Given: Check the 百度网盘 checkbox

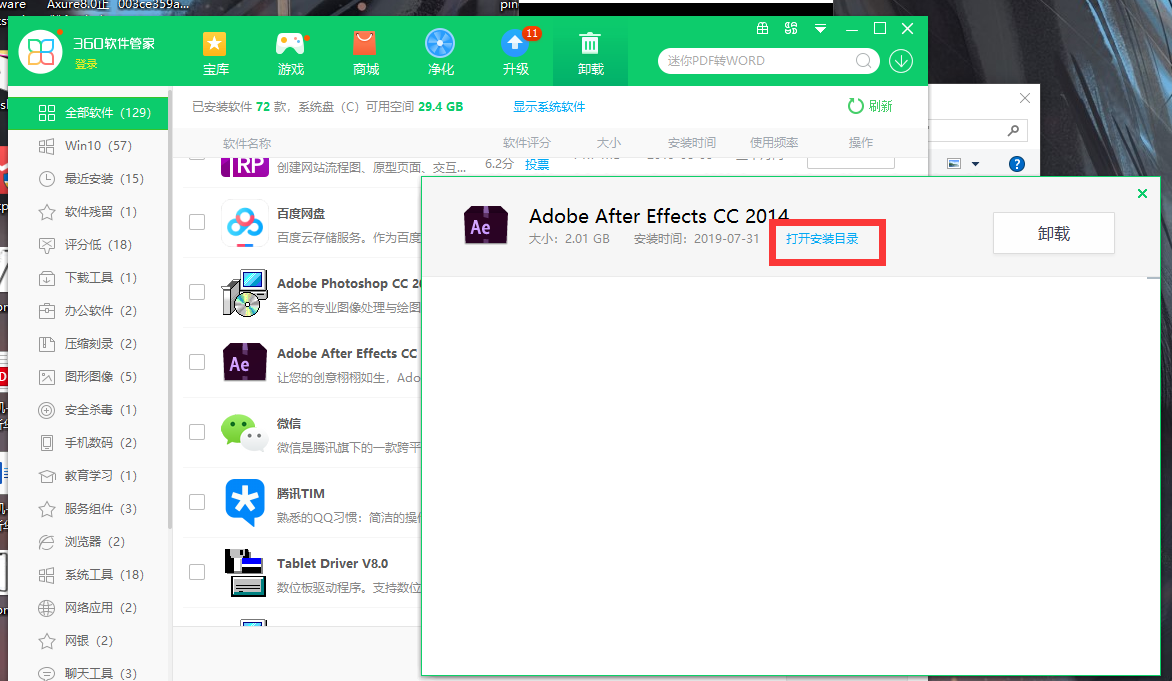Looking at the screenshot, I should point(197,222).
